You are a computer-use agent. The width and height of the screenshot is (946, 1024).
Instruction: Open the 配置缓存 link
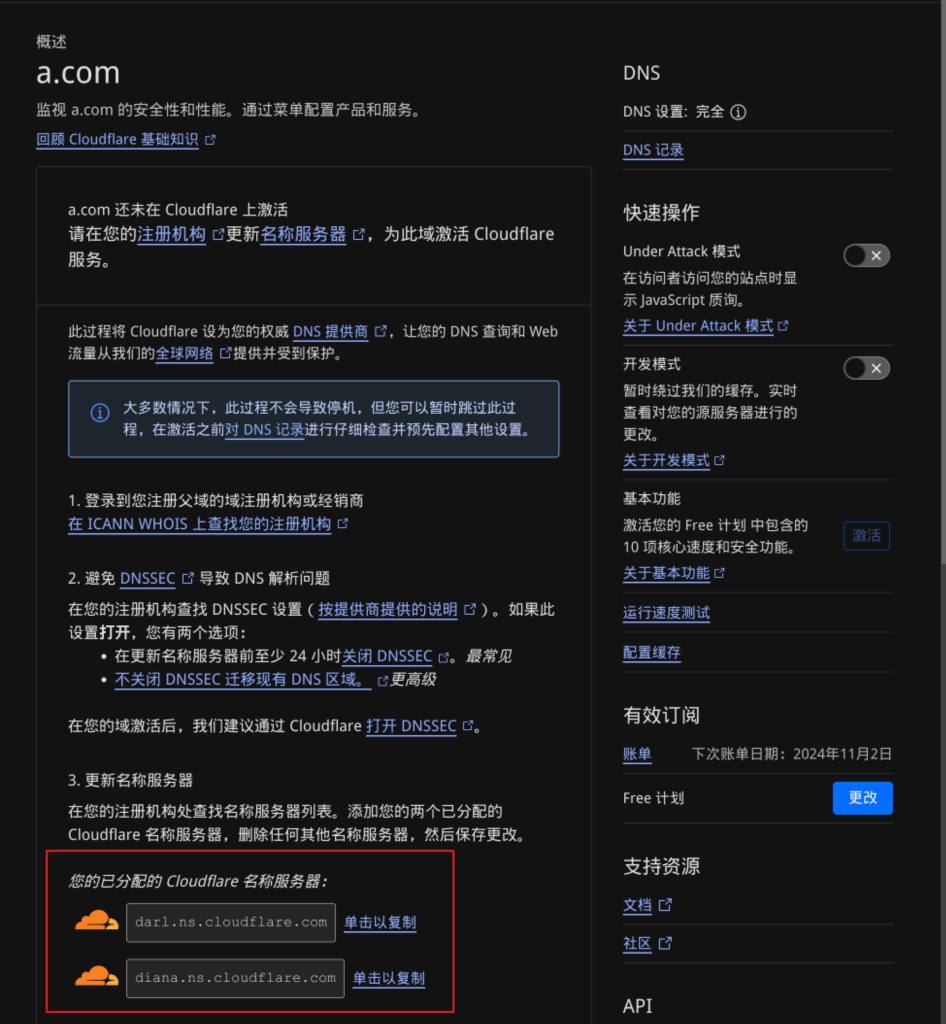(x=652, y=653)
